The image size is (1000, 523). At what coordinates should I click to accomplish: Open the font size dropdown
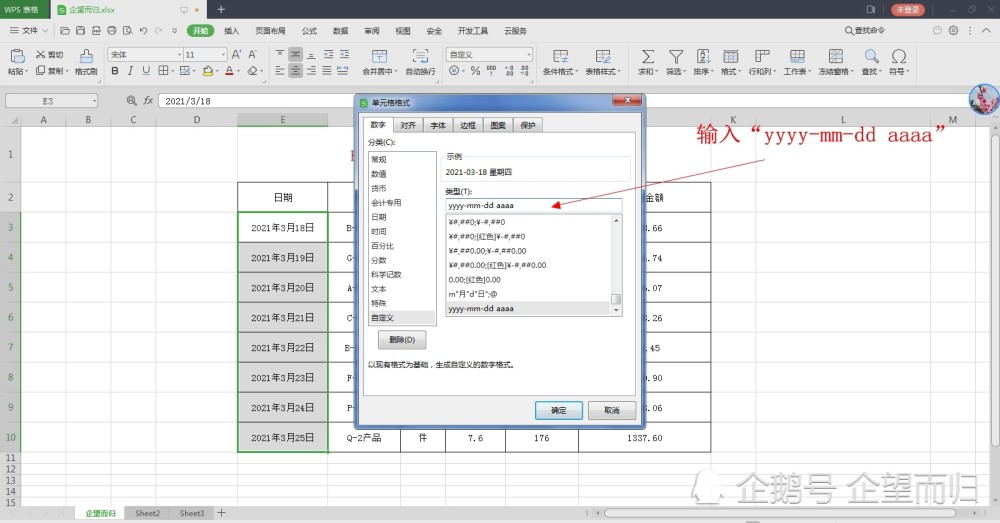coord(223,55)
